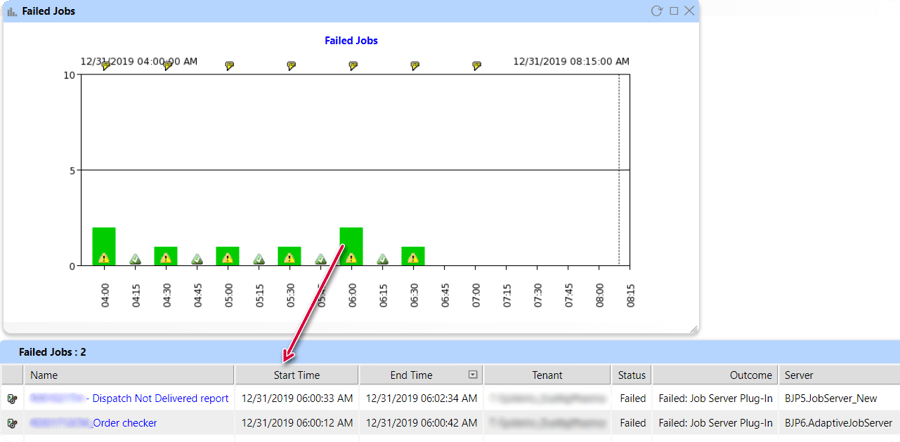Click the 08:00 time axis label
This screenshot has width=900, height=442.
pyautogui.click(x=600, y=294)
